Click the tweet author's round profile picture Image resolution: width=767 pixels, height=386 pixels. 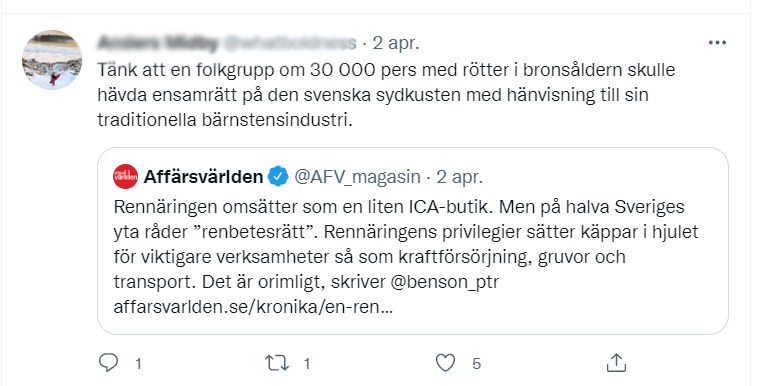coord(52,60)
